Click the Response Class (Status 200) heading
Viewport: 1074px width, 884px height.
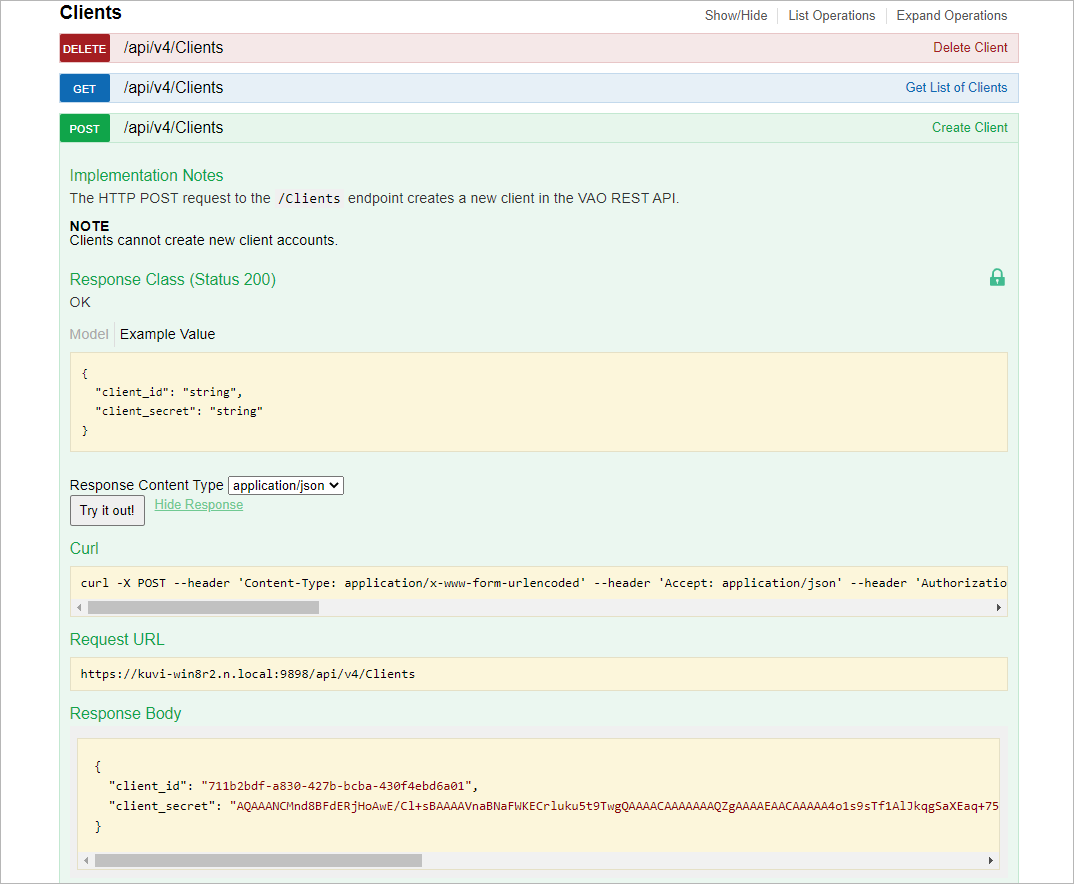(x=173, y=279)
